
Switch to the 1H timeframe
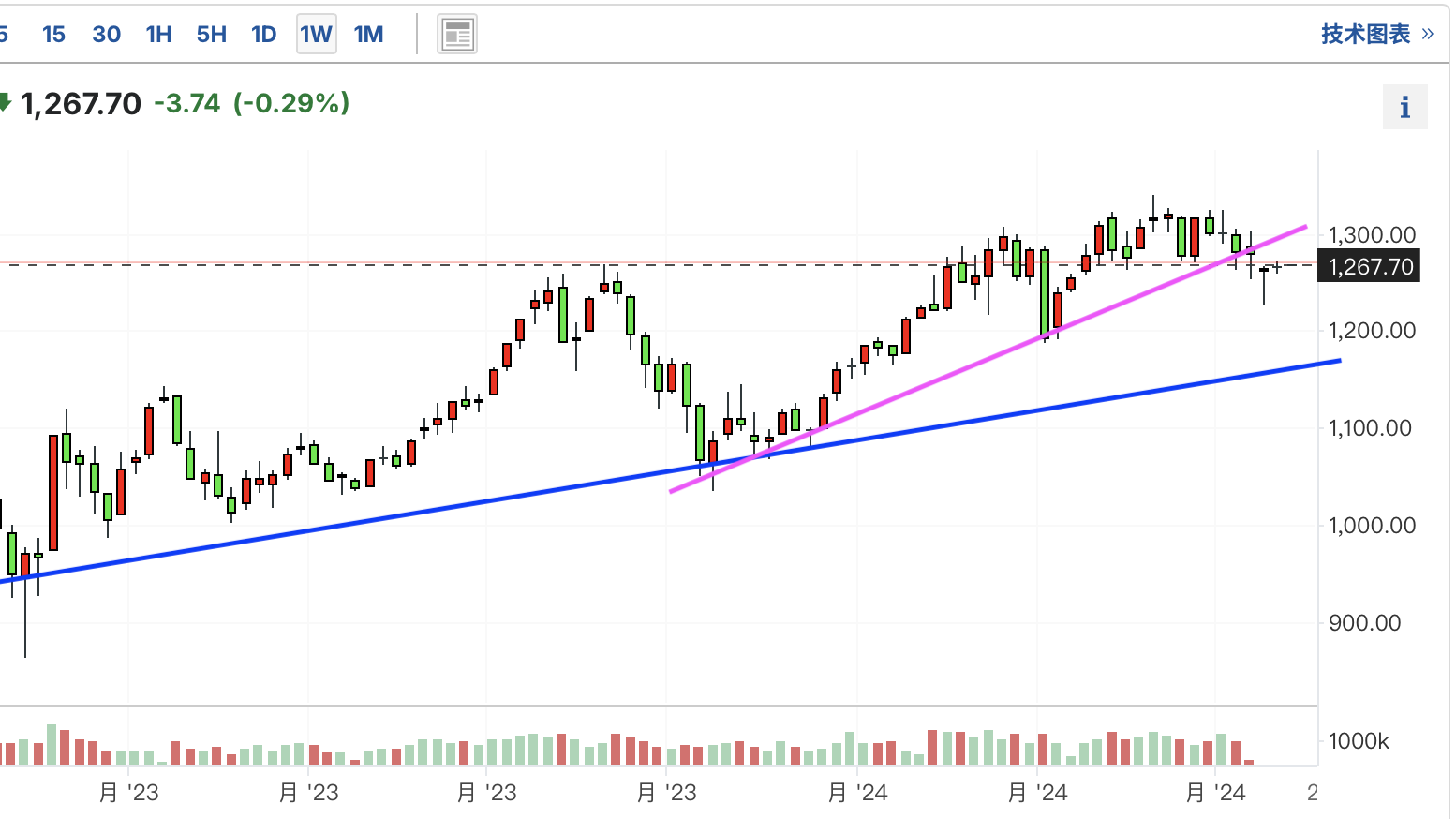tap(158, 35)
